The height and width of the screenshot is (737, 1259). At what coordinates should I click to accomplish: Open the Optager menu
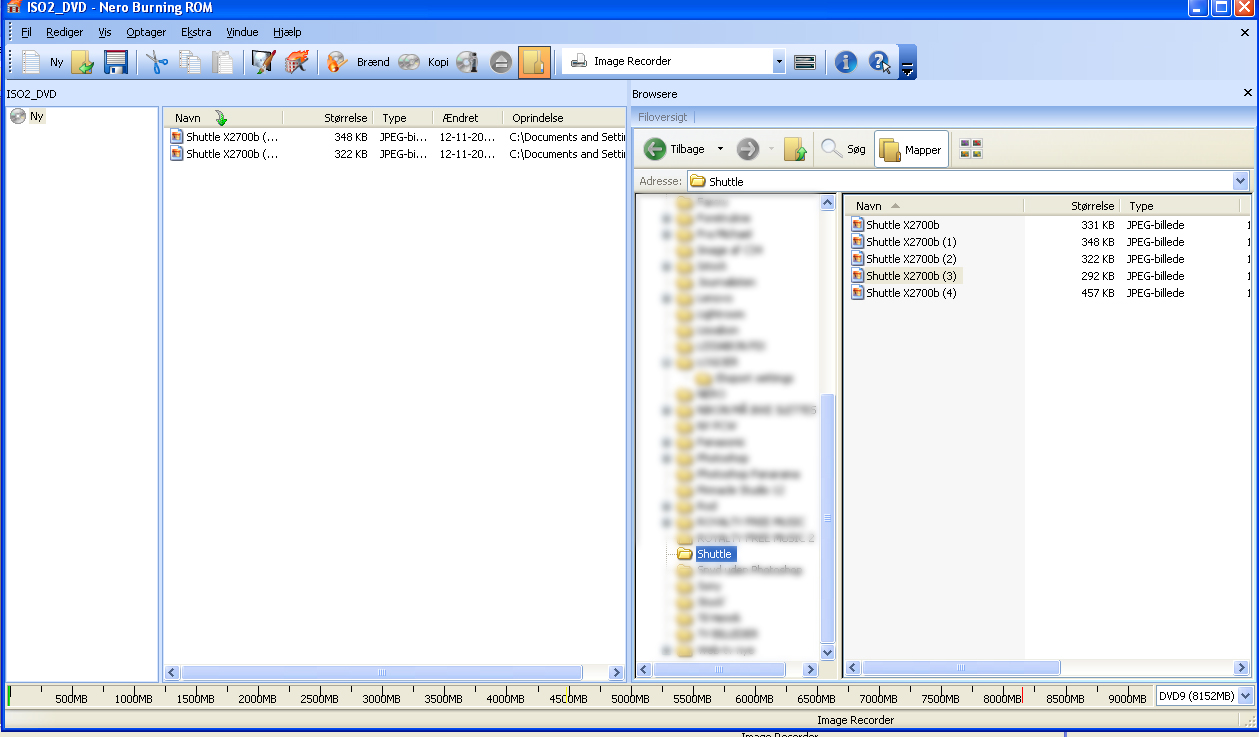coord(146,32)
